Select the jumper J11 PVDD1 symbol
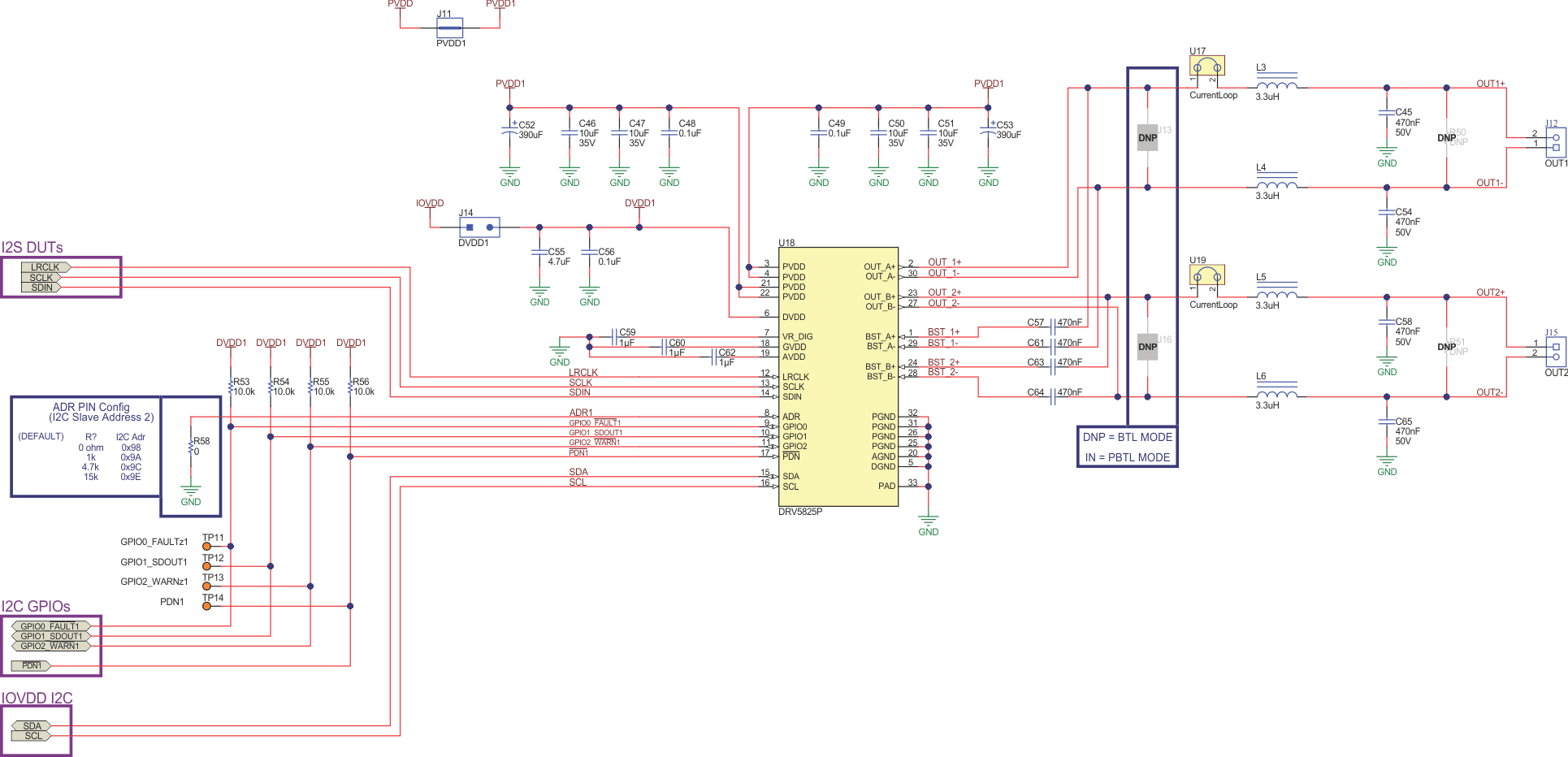1568x757 pixels. pyautogui.click(x=448, y=27)
